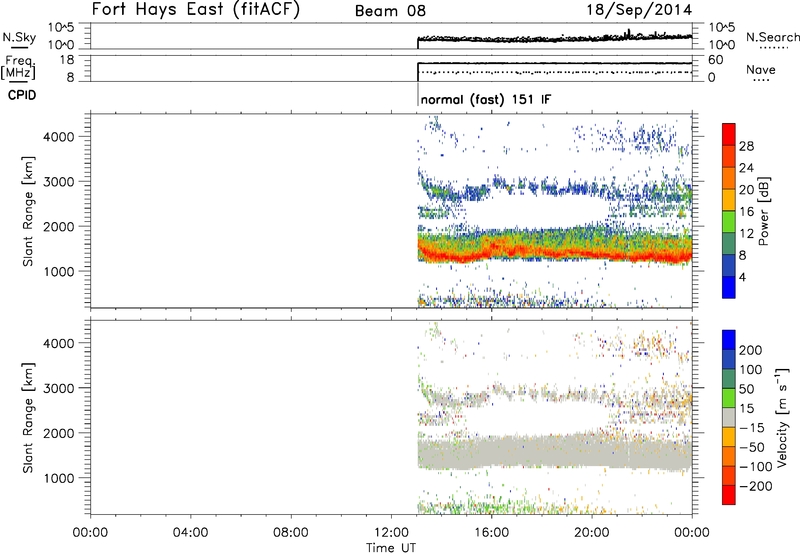
Task: Click the '20:00' time tick label
Action: tap(592, 533)
